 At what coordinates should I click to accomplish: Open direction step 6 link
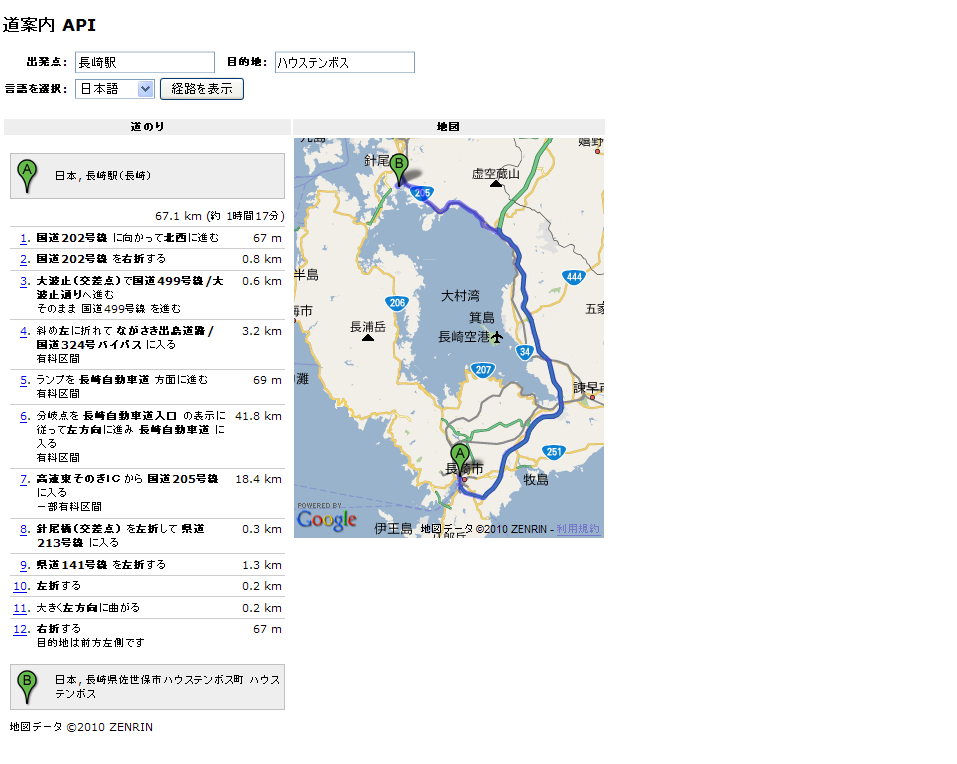(x=24, y=416)
